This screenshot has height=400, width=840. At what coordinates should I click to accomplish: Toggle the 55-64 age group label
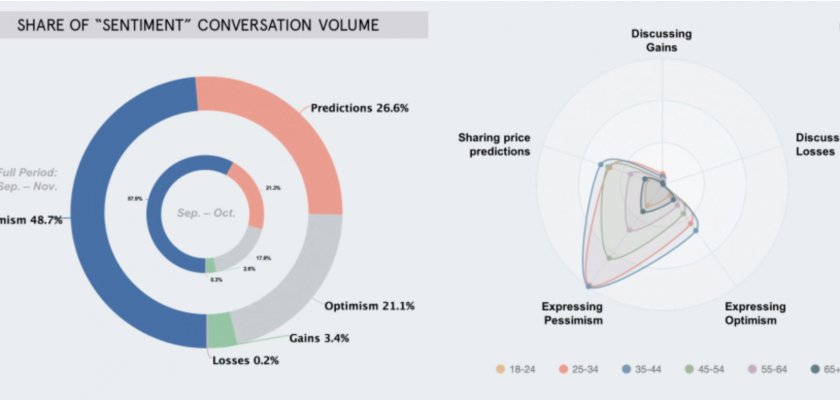774,369
